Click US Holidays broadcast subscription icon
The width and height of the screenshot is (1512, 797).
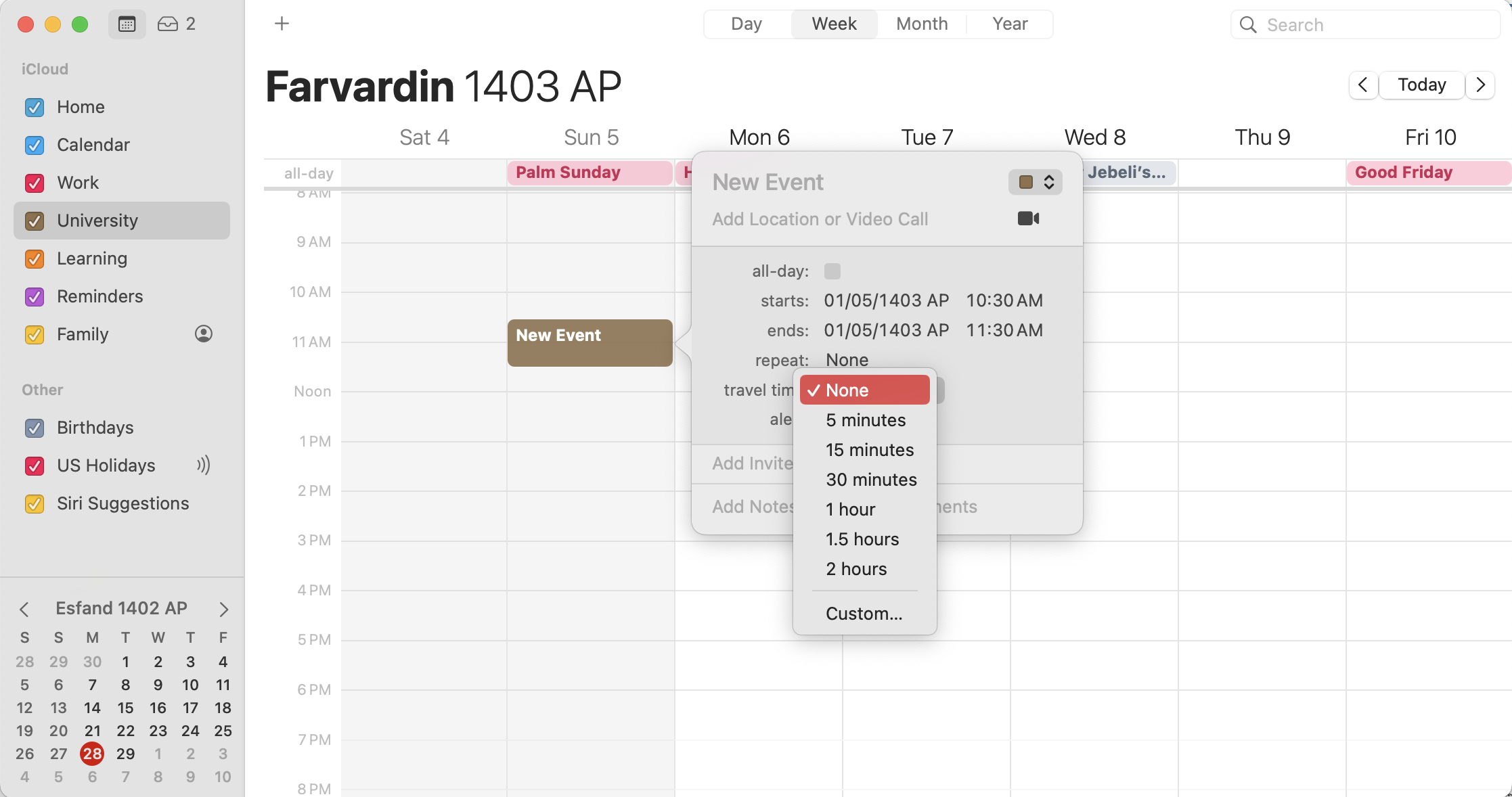tap(204, 465)
